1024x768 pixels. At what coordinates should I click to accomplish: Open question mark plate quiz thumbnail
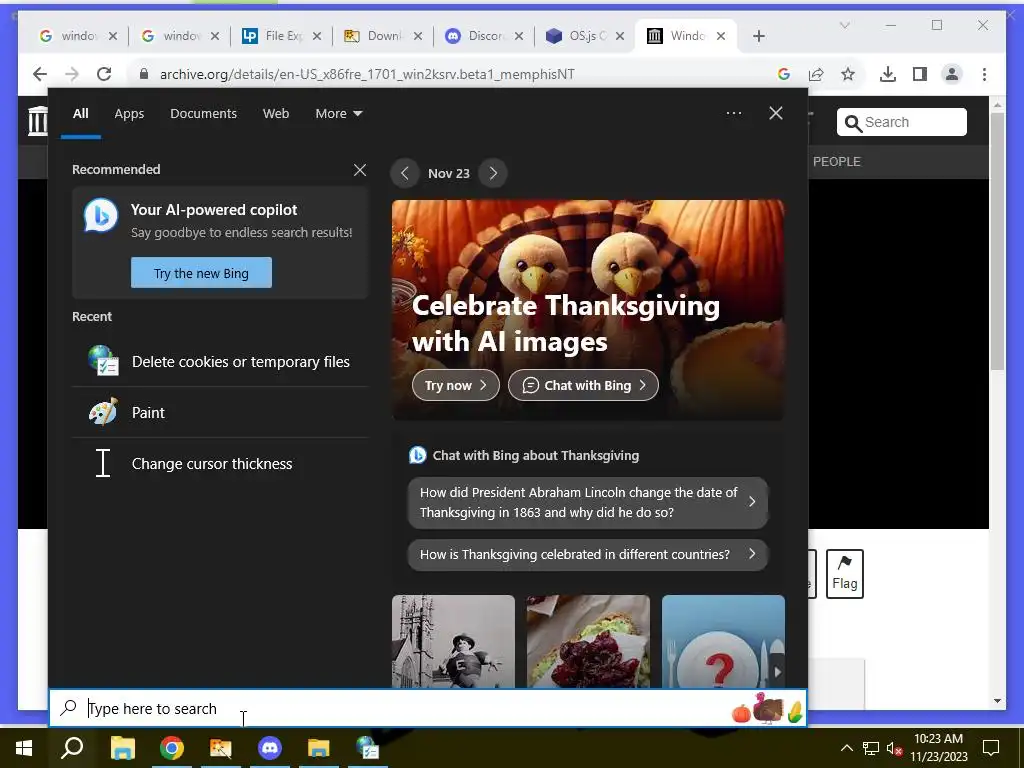click(723, 641)
